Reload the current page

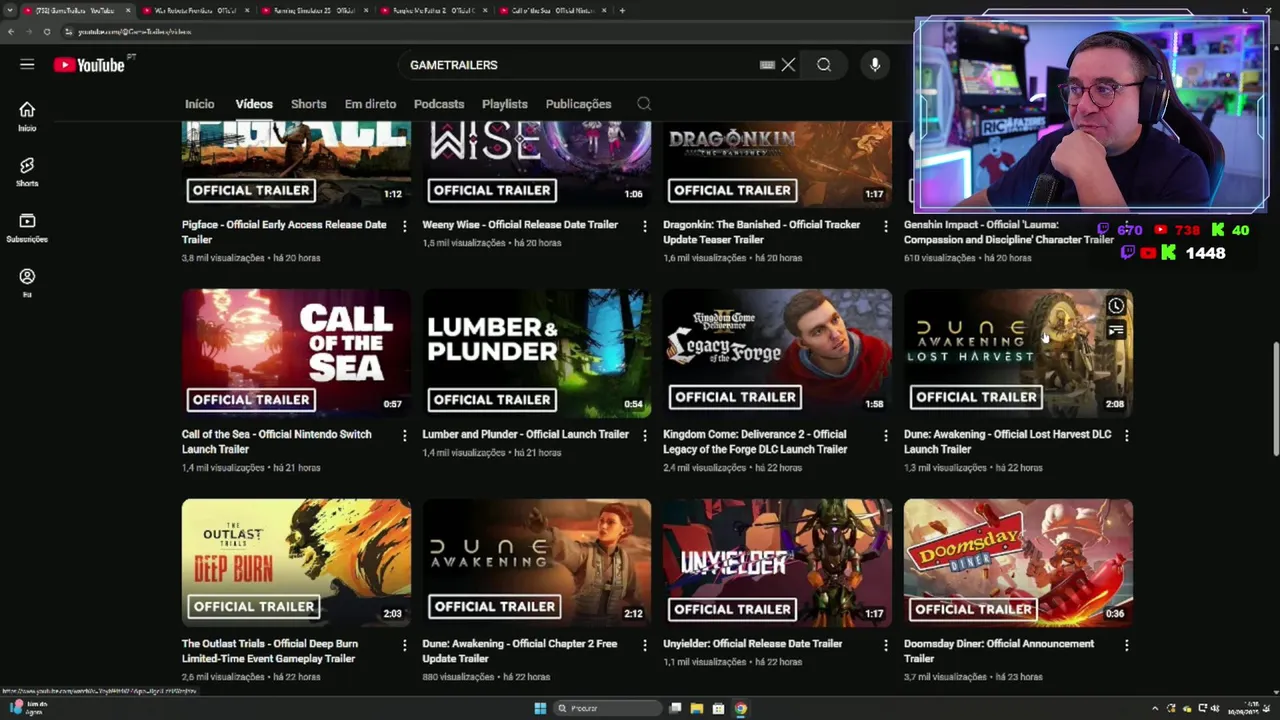click(46, 31)
